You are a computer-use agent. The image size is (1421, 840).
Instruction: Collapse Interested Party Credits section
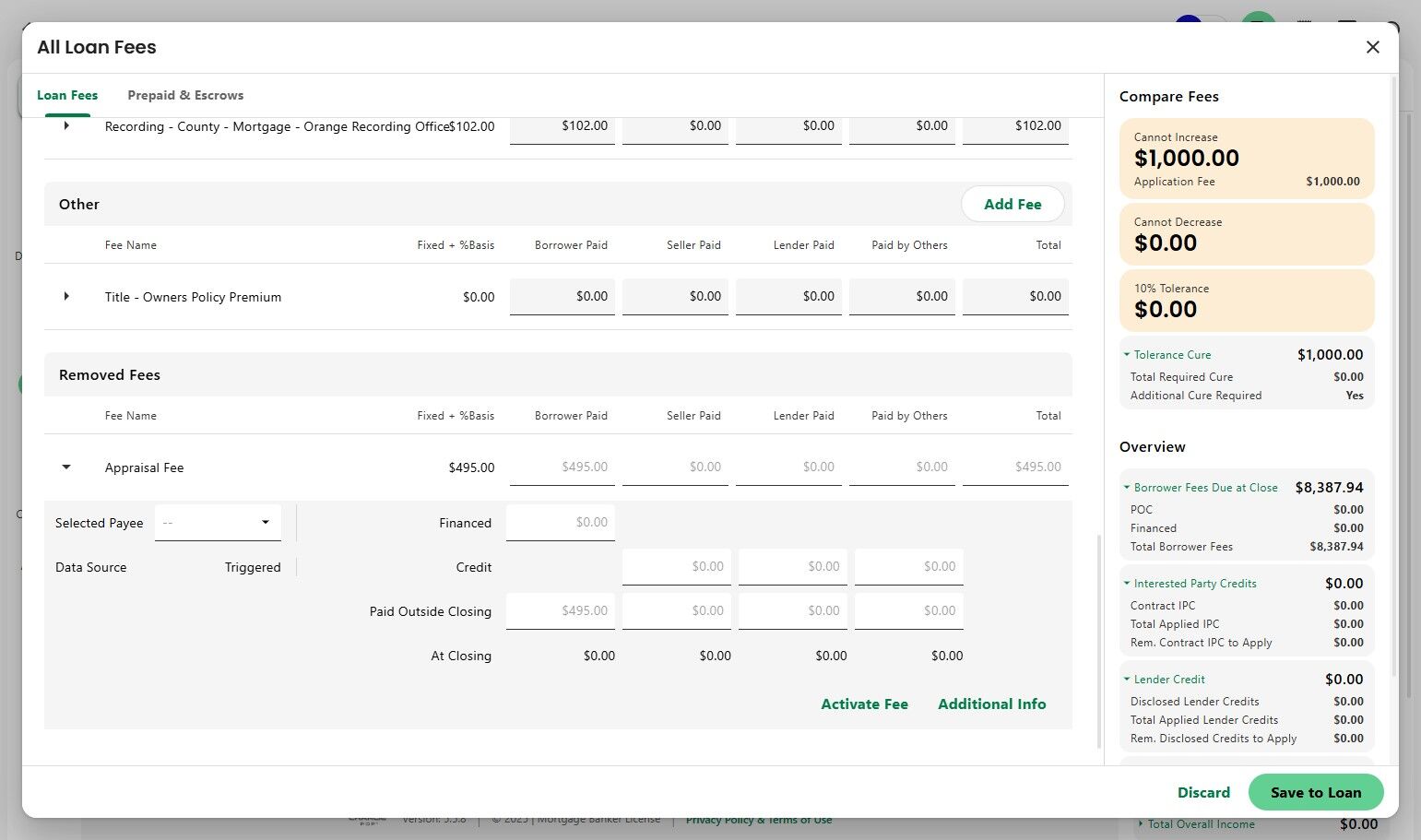pos(1127,583)
